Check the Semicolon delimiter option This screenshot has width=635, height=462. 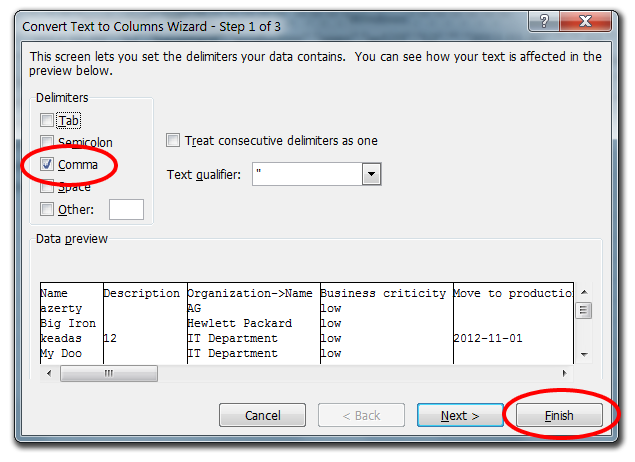coord(47,142)
